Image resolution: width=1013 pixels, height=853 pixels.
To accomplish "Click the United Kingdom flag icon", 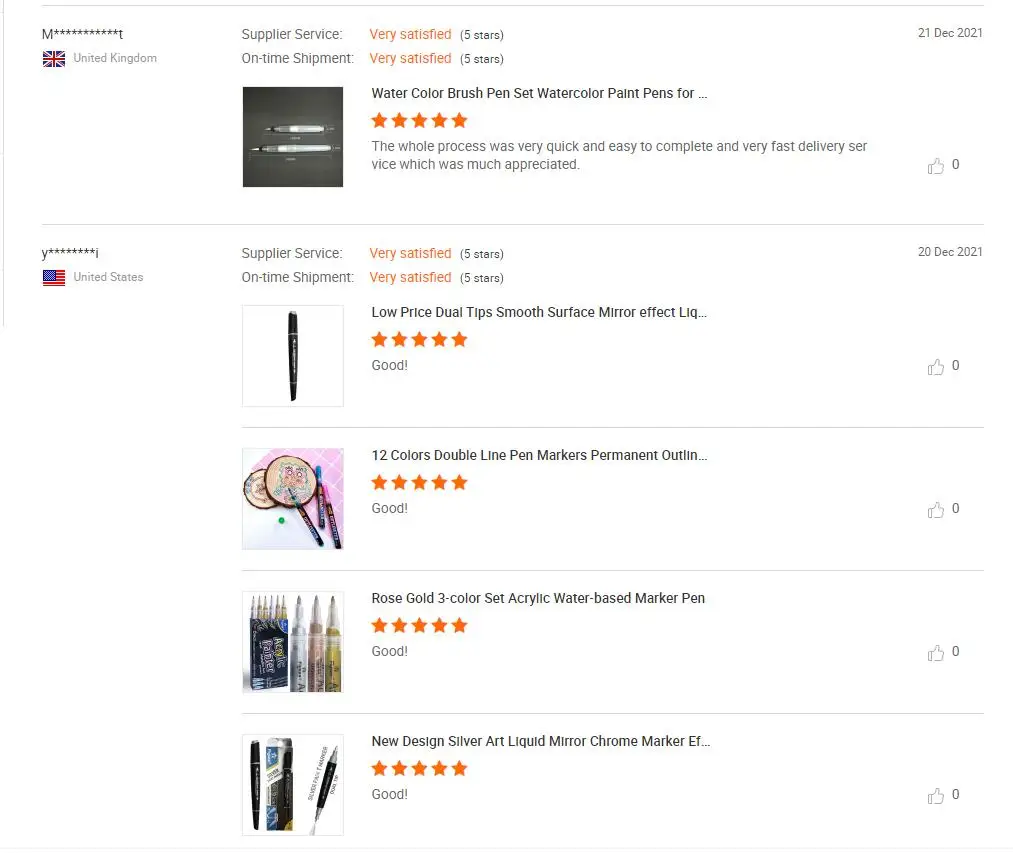I will coord(54,59).
